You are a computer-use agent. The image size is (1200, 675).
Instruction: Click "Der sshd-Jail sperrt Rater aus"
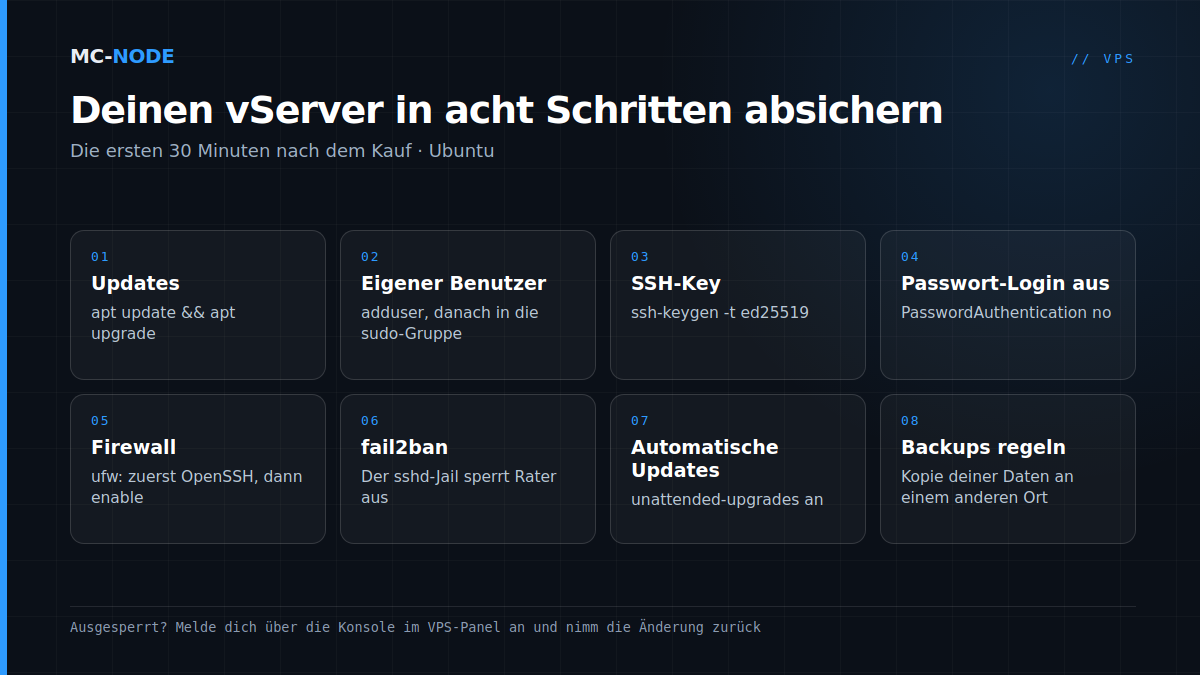pyautogui.click(x=459, y=487)
